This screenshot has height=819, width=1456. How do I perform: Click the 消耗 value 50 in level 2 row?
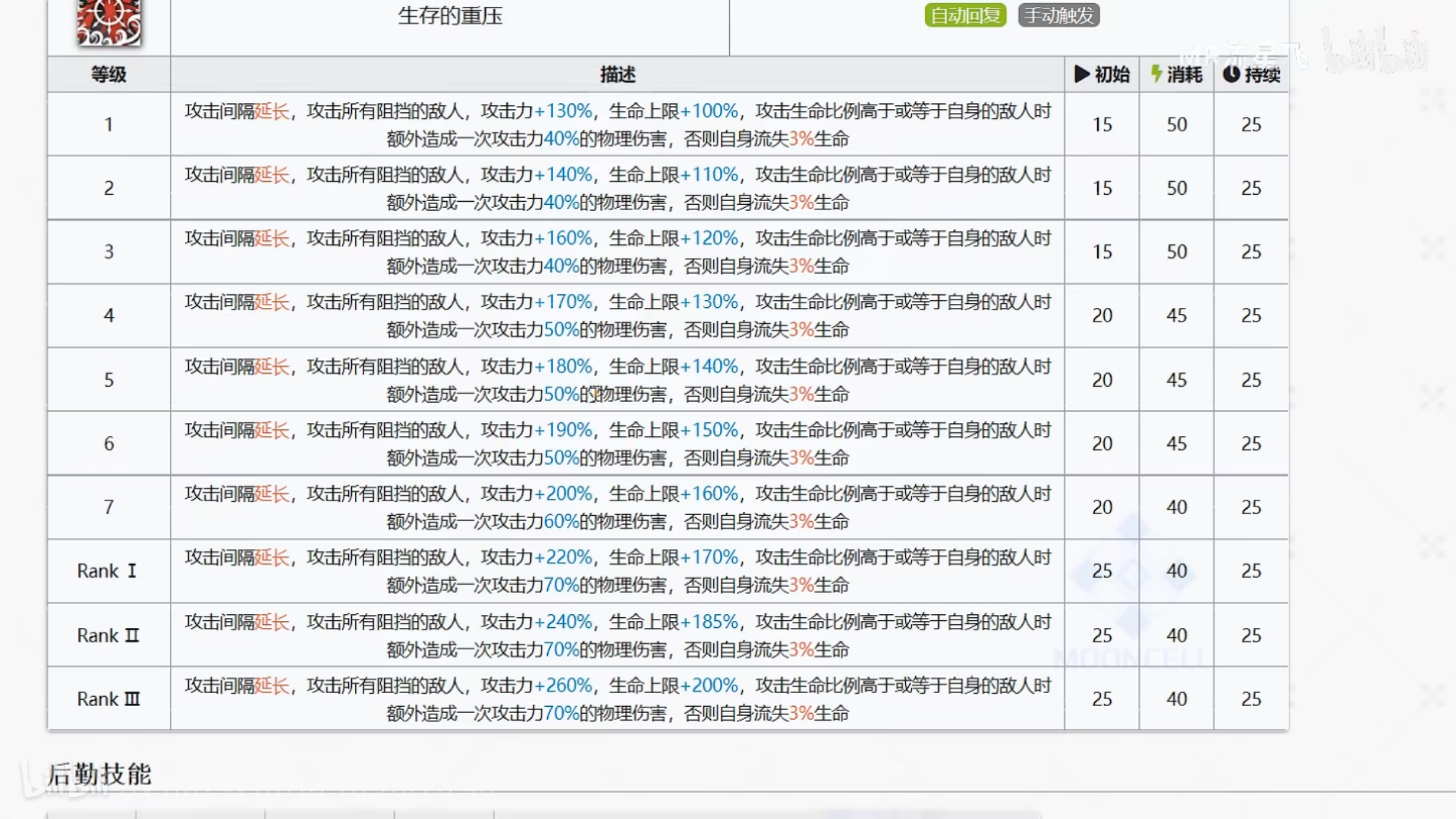1177,188
